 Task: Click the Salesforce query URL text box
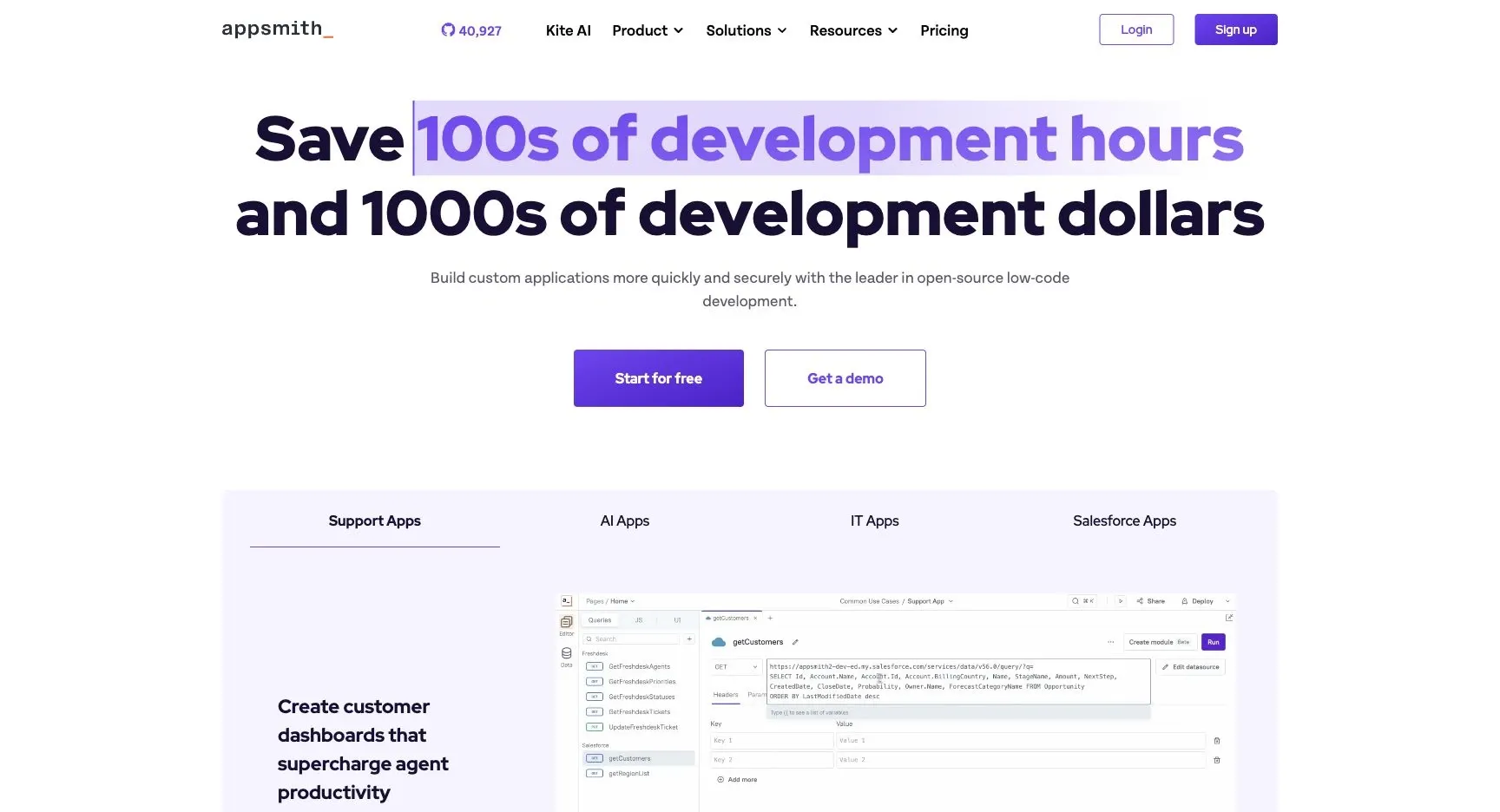tap(958, 681)
